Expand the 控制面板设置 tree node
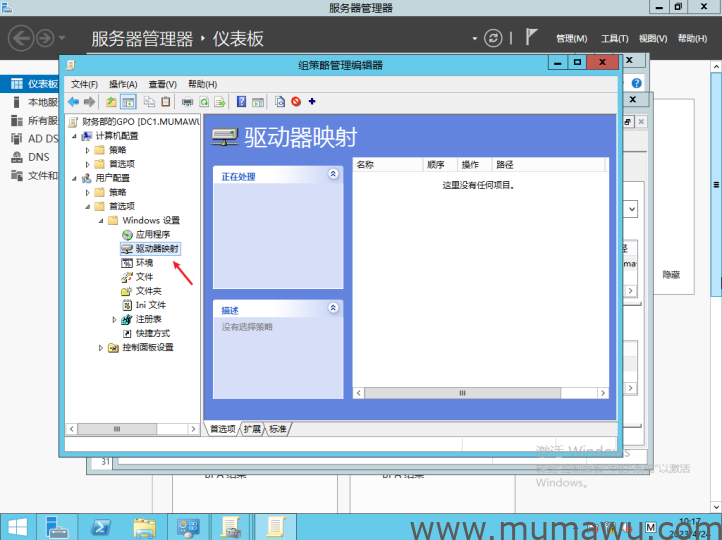 [x=101, y=347]
